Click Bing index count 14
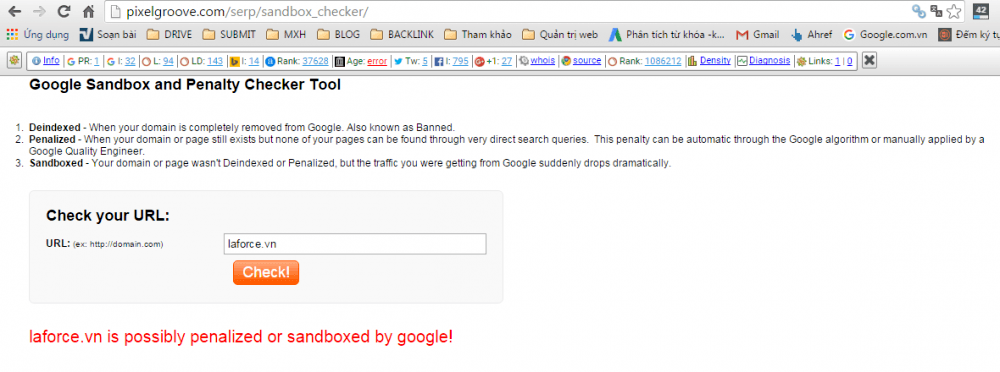The width and height of the screenshot is (1000, 372). pyautogui.click(x=254, y=61)
